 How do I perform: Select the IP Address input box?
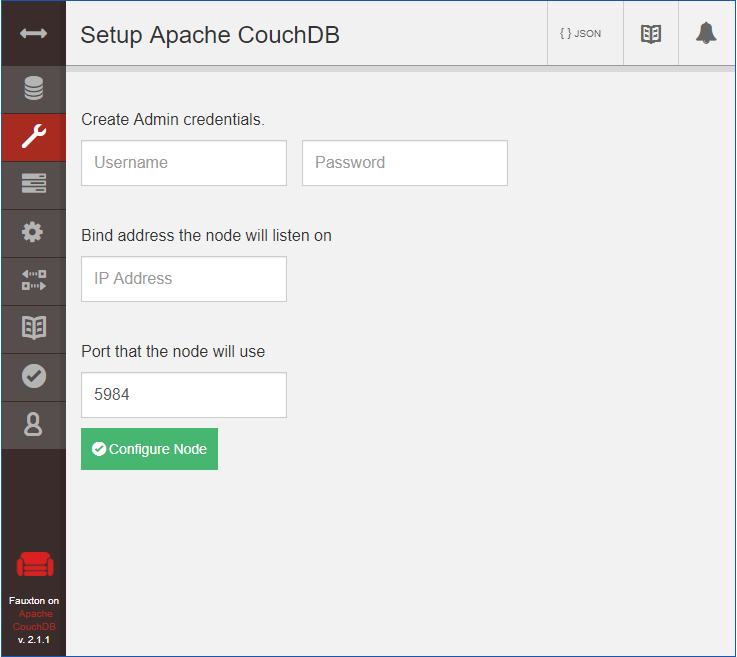184,279
